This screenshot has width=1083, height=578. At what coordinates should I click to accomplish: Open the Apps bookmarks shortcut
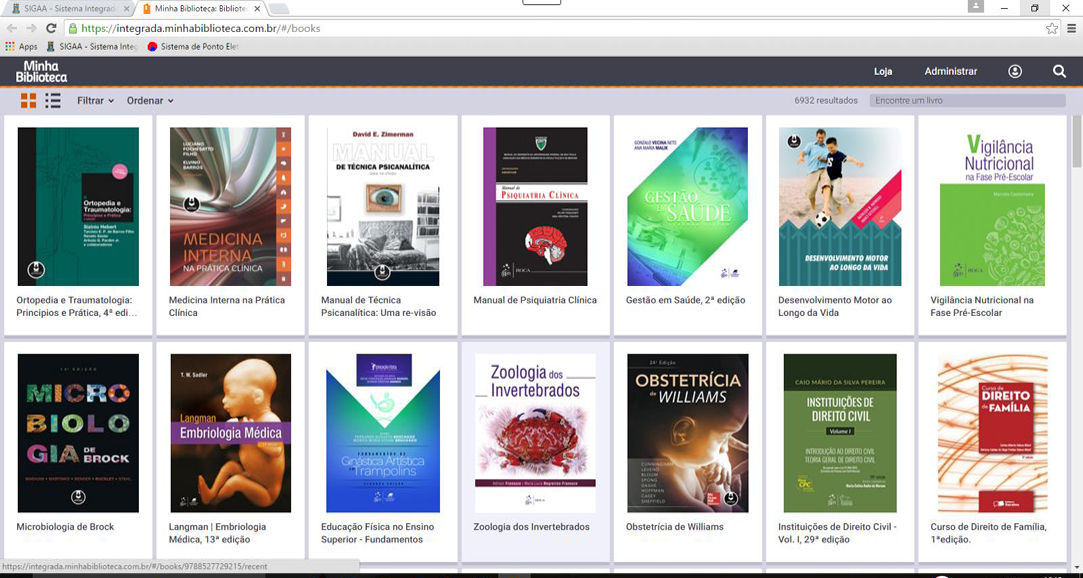21,46
